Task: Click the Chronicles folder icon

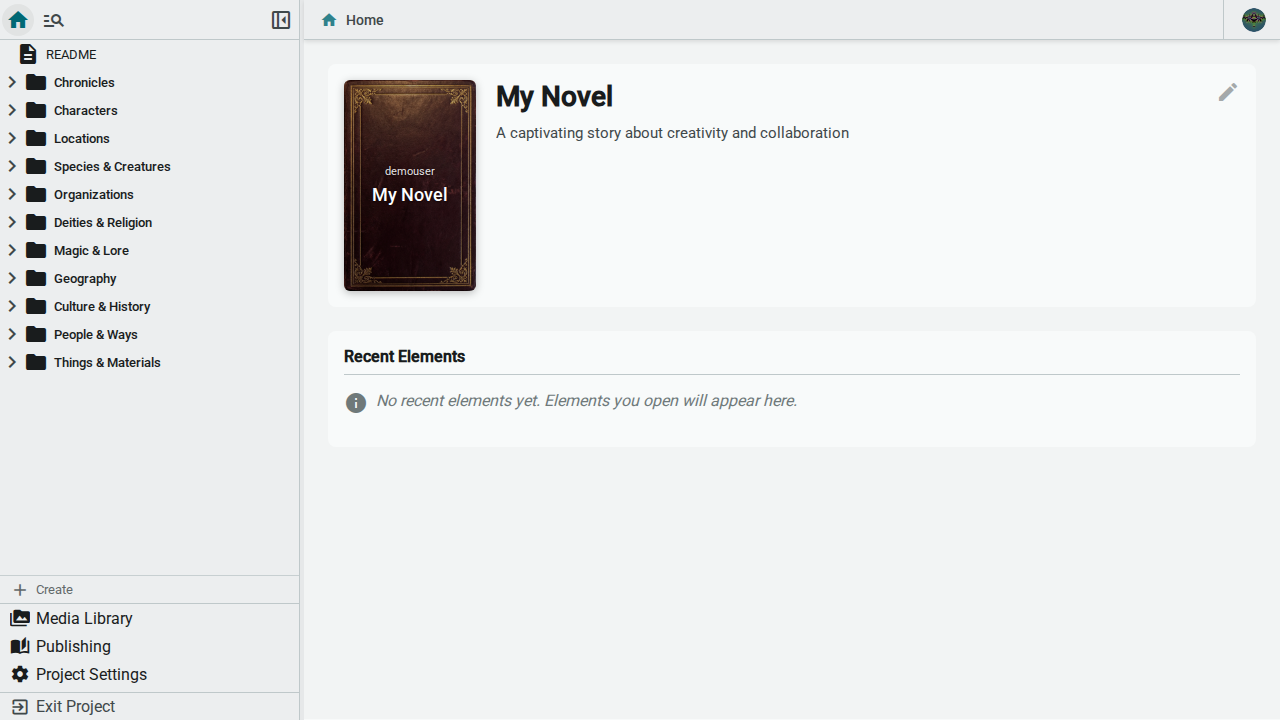Action: point(36,82)
